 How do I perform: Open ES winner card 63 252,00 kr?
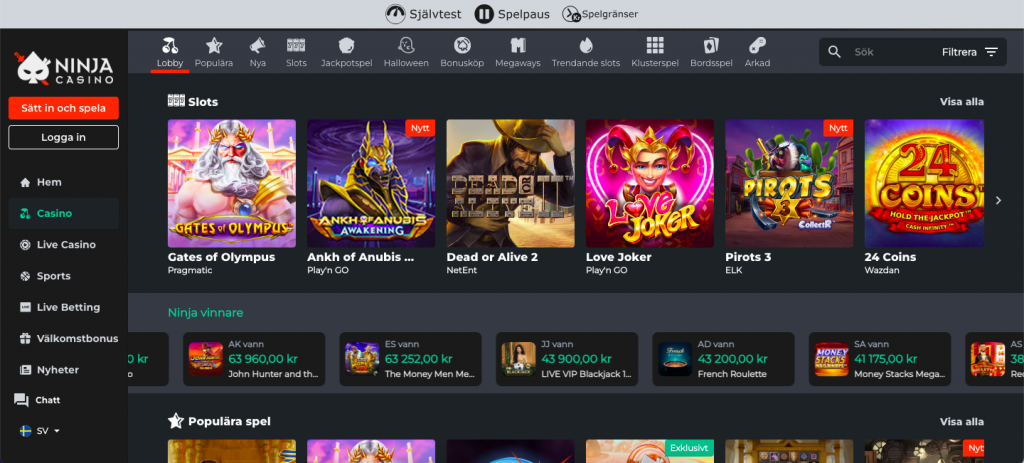[411, 359]
